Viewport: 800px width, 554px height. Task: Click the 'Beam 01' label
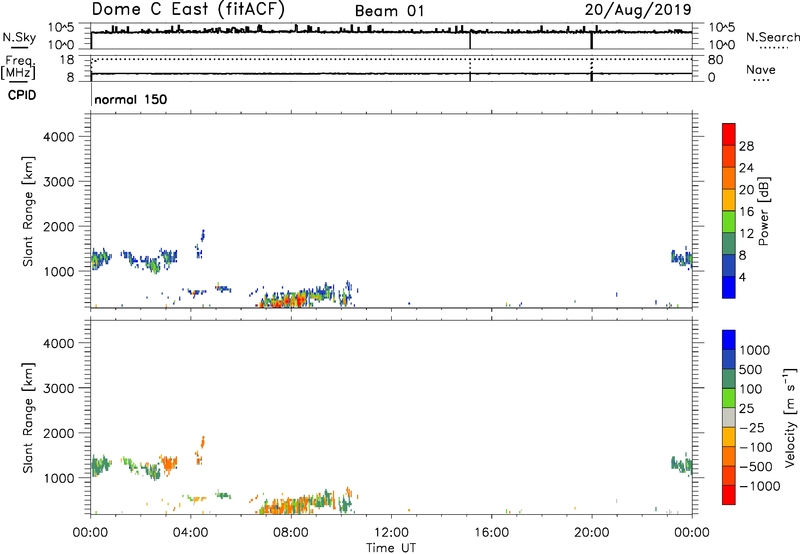[389, 11]
